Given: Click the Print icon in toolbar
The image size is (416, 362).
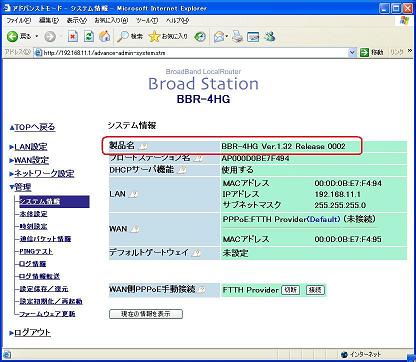Looking at the screenshot, I should pyautogui.click(x=238, y=36).
